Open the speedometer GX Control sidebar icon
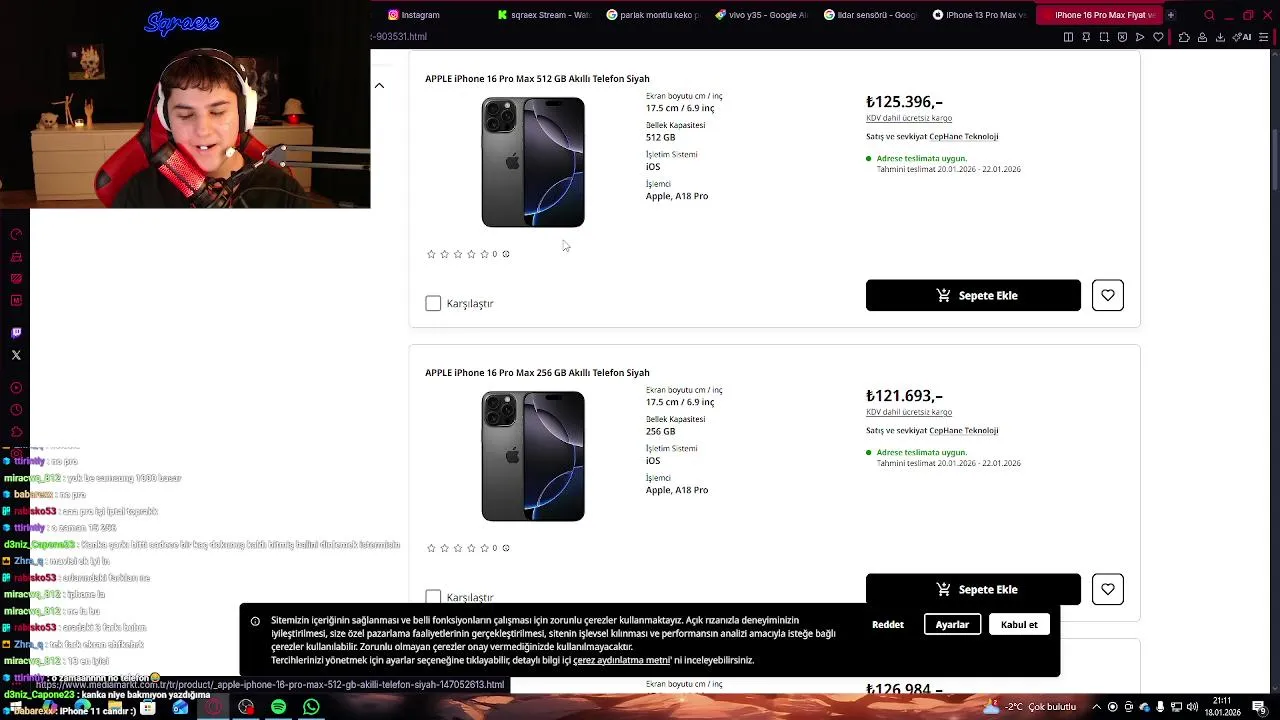1280x720 pixels. [16, 234]
